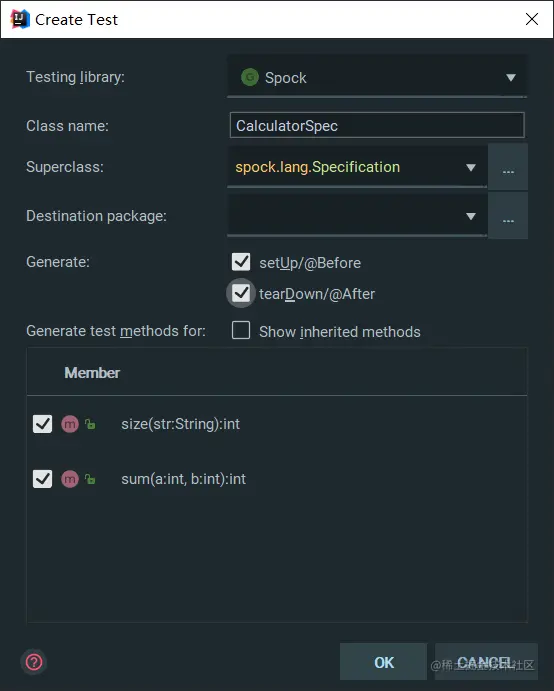Click the green Spock library icon
This screenshot has height=691, width=554.
pyautogui.click(x=250, y=78)
